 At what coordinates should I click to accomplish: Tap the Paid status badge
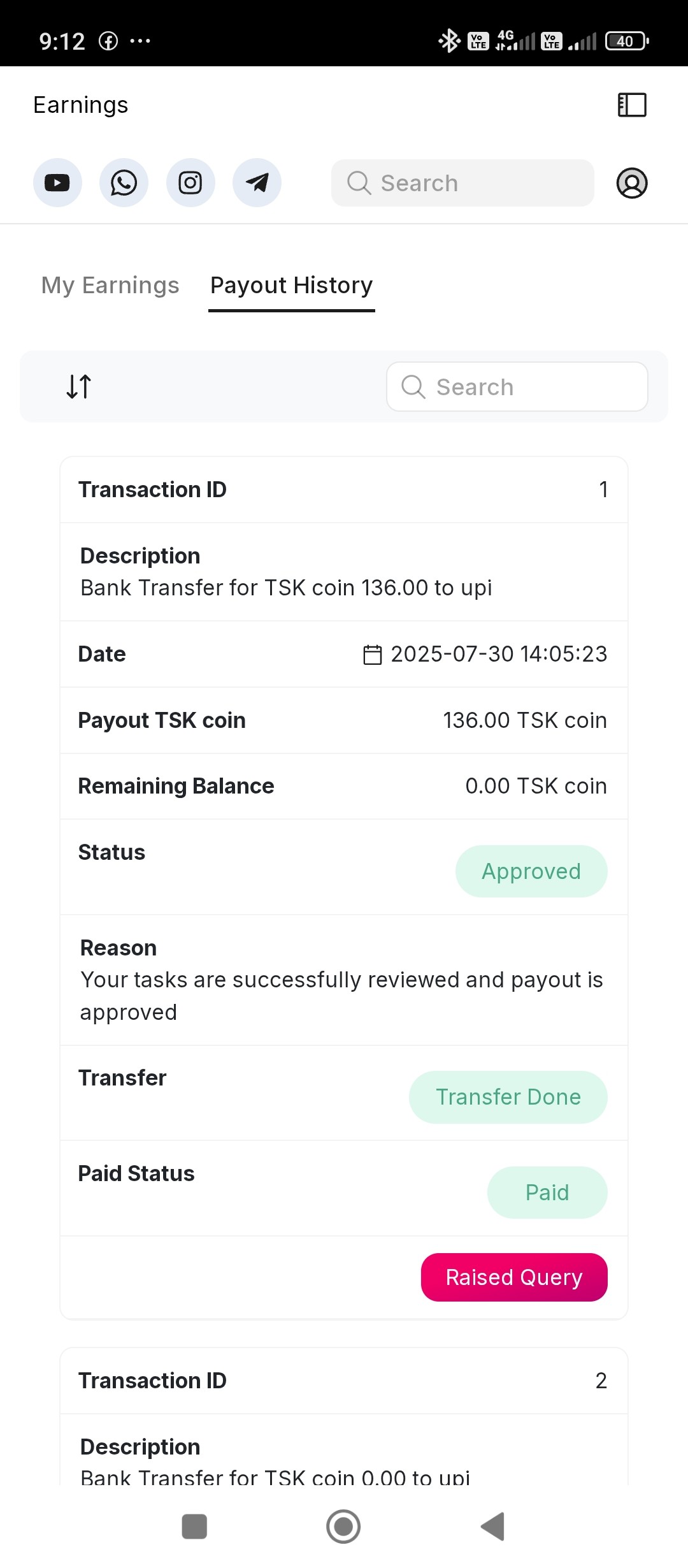pyautogui.click(x=547, y=1193)
